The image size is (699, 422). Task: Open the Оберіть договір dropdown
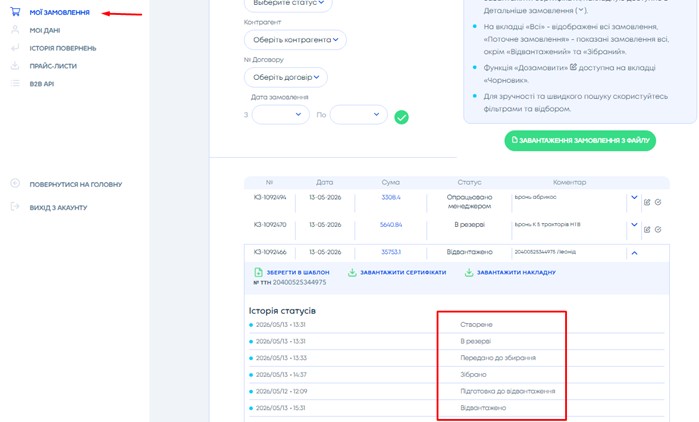pos(286,77)
